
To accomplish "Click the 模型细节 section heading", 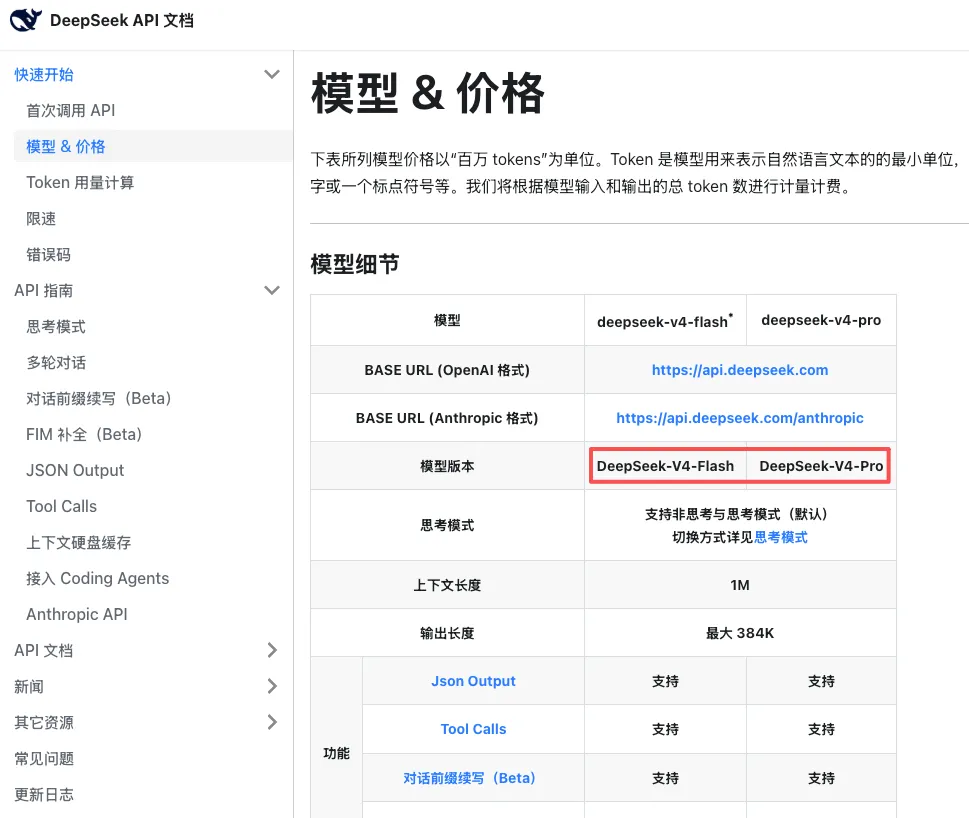I will coord(355,264).
